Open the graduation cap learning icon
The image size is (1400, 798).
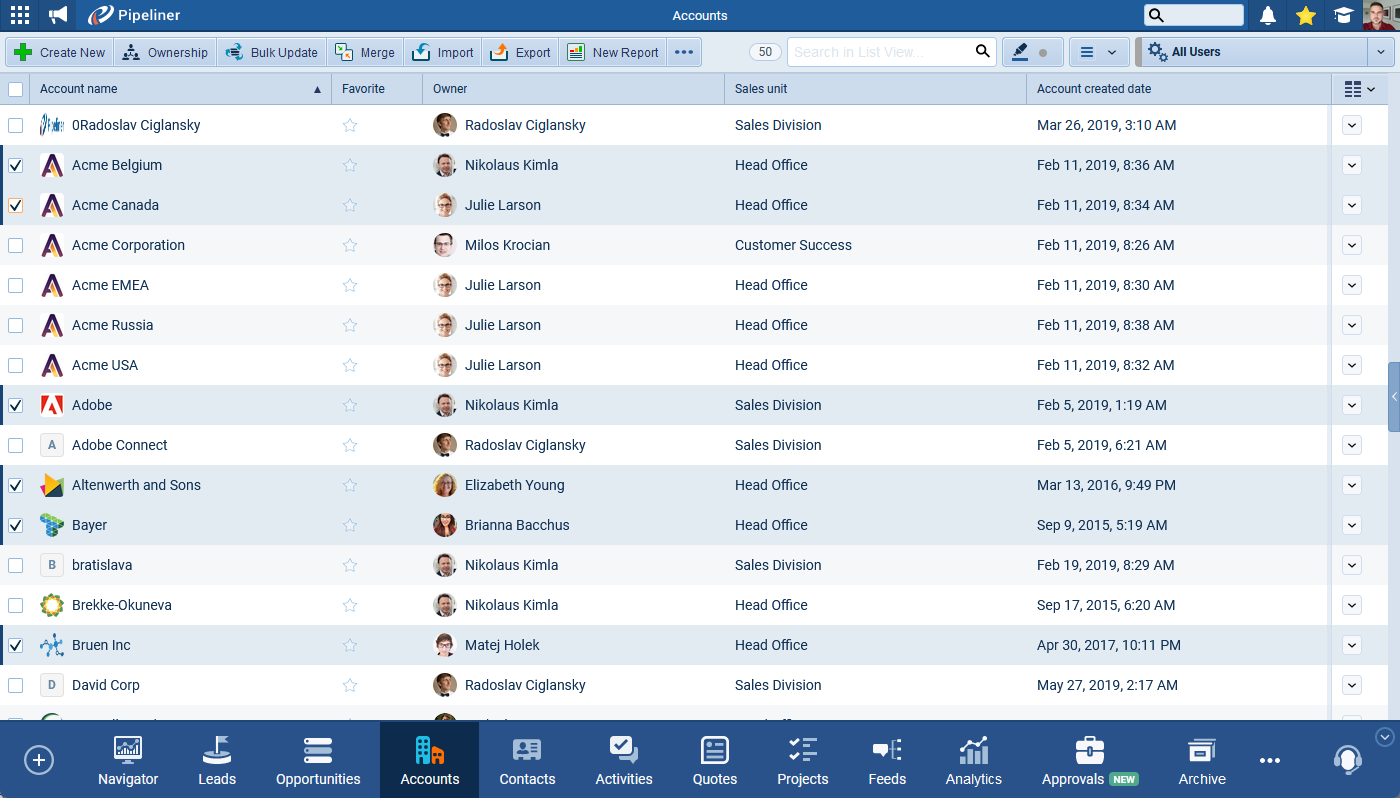point(1343,15)
